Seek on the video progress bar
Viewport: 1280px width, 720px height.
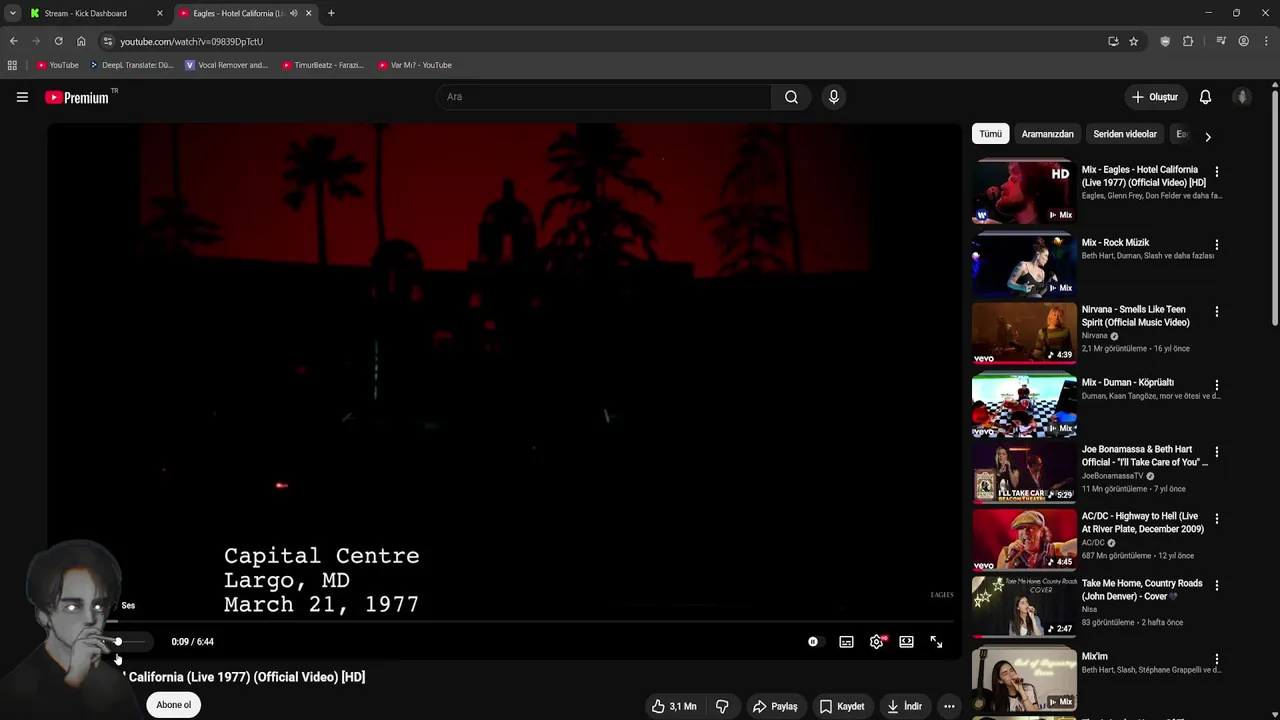[505, 622]
